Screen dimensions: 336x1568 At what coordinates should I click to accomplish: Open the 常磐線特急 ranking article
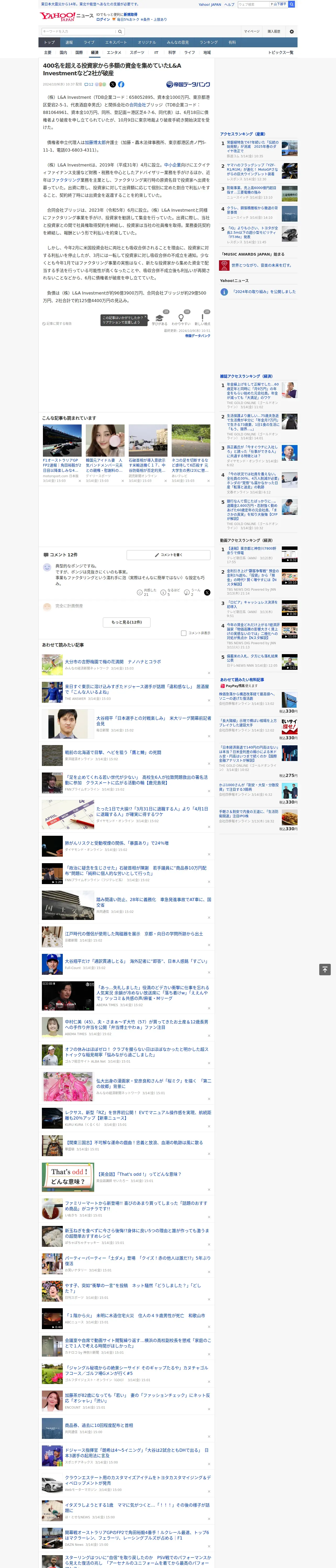(x=253, y=147)
